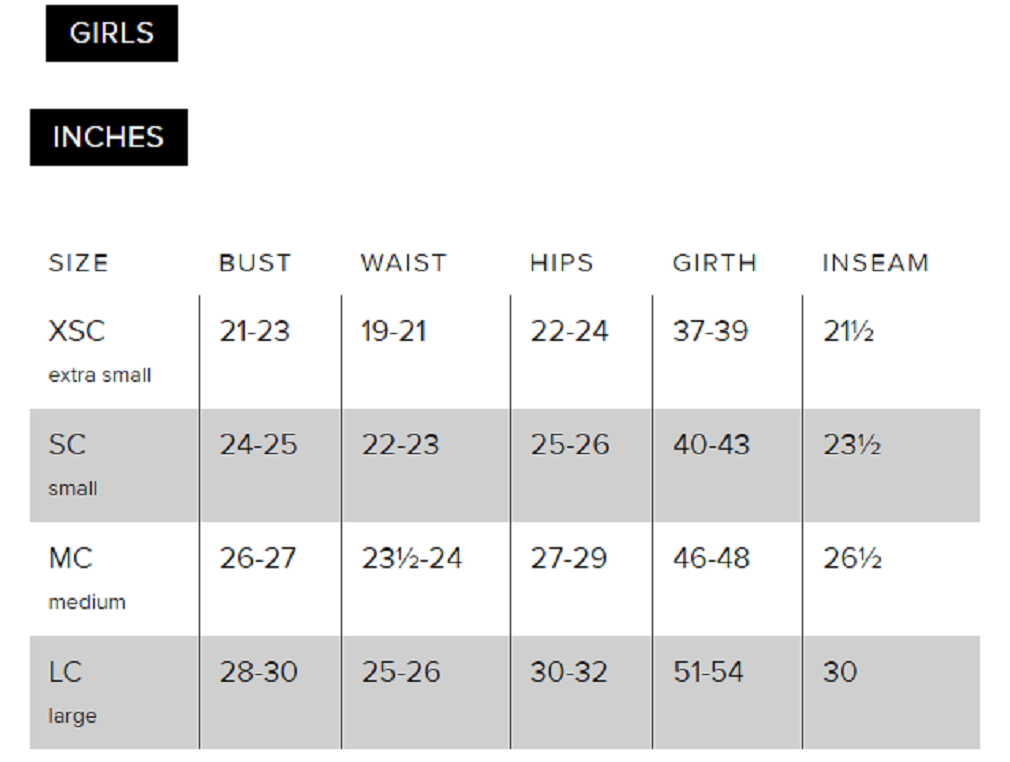Select the LC large size label
The width and height of the screenshot is (1010, 762).
click(x=66, y=672)
